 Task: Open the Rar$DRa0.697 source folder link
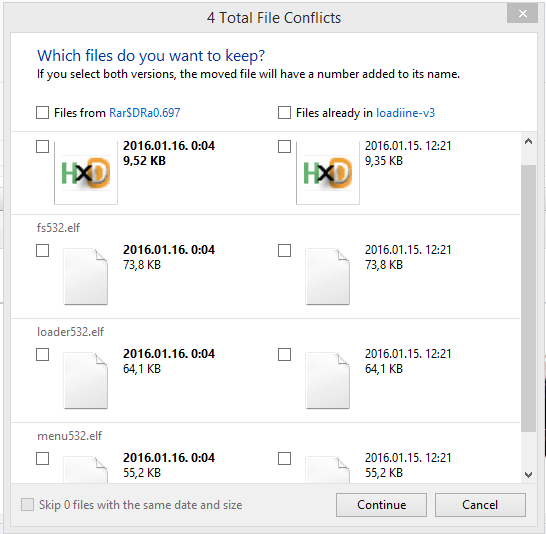145,113
